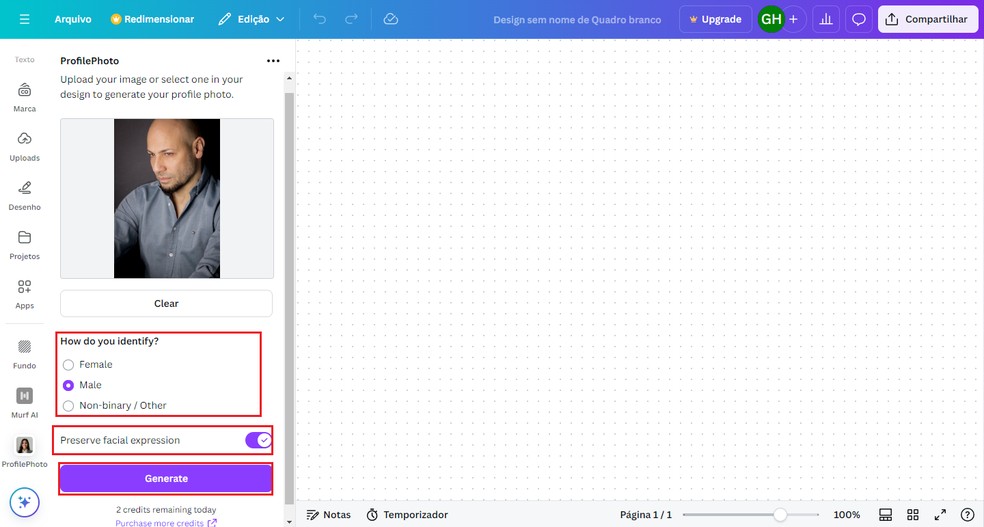984x527 pixels.
Task: Click the Upgrade button
Action: [715, 19]
